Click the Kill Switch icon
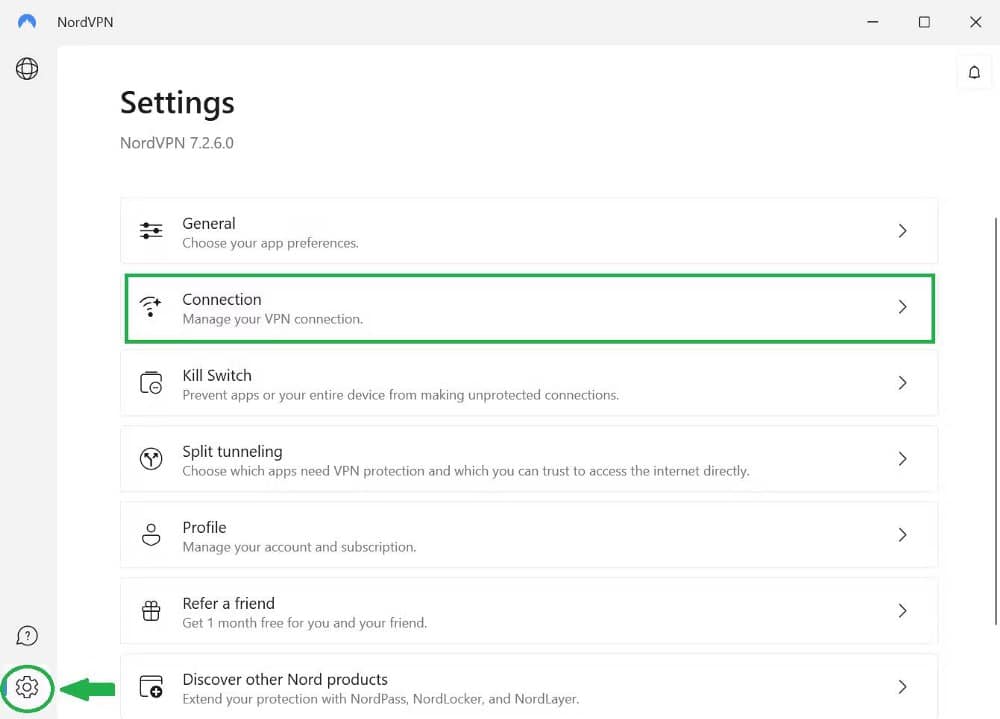This screenshot has width=1000, height=719. (x=151, y=383)
